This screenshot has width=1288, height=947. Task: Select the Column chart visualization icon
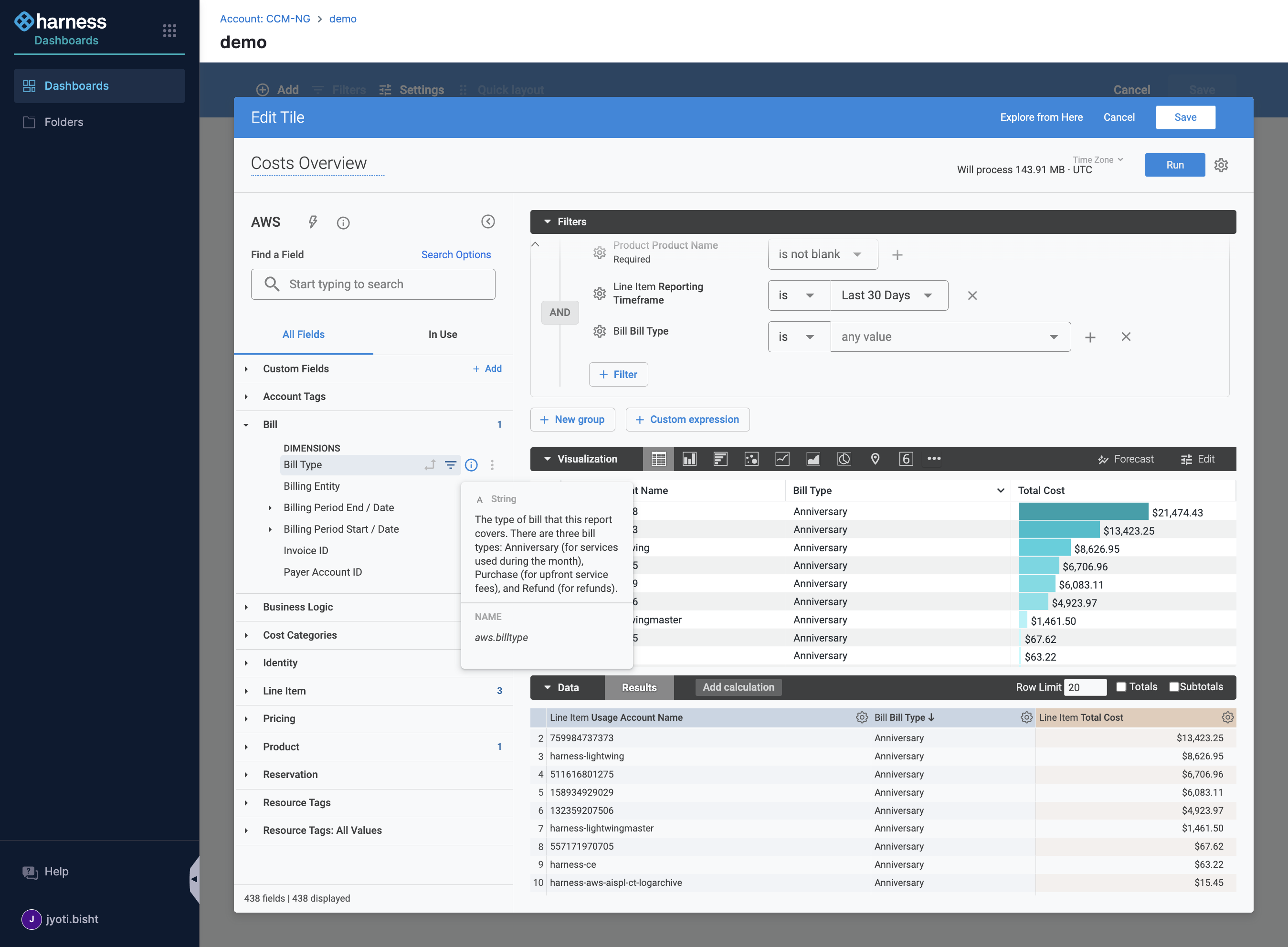[689, 459]
